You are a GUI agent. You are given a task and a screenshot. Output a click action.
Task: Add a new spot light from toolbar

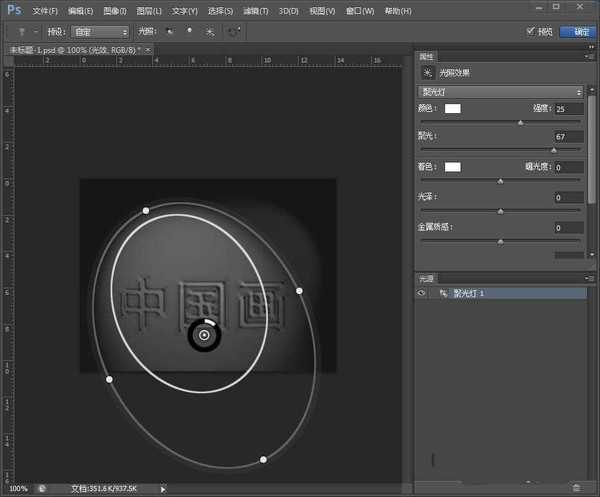171,31
